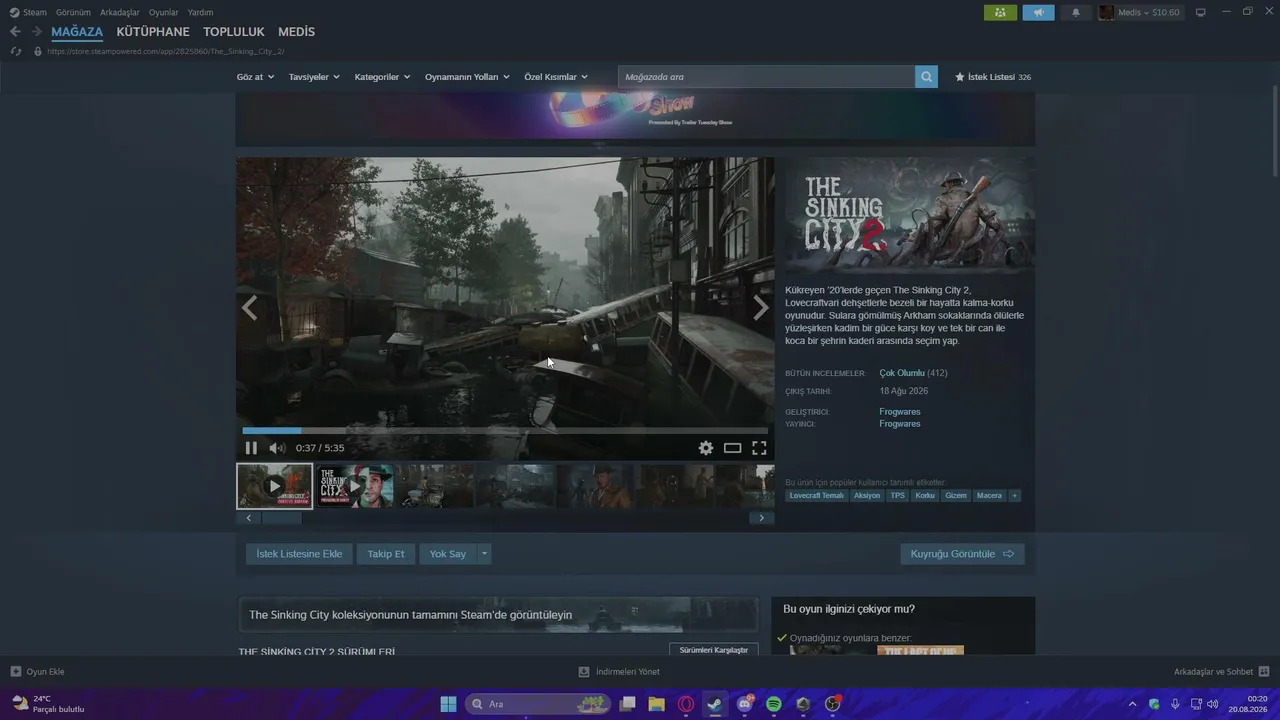Reload the store page
The height and width of the screenshot is (720, 1280).
pyautogui.click(x=16, y=51)
